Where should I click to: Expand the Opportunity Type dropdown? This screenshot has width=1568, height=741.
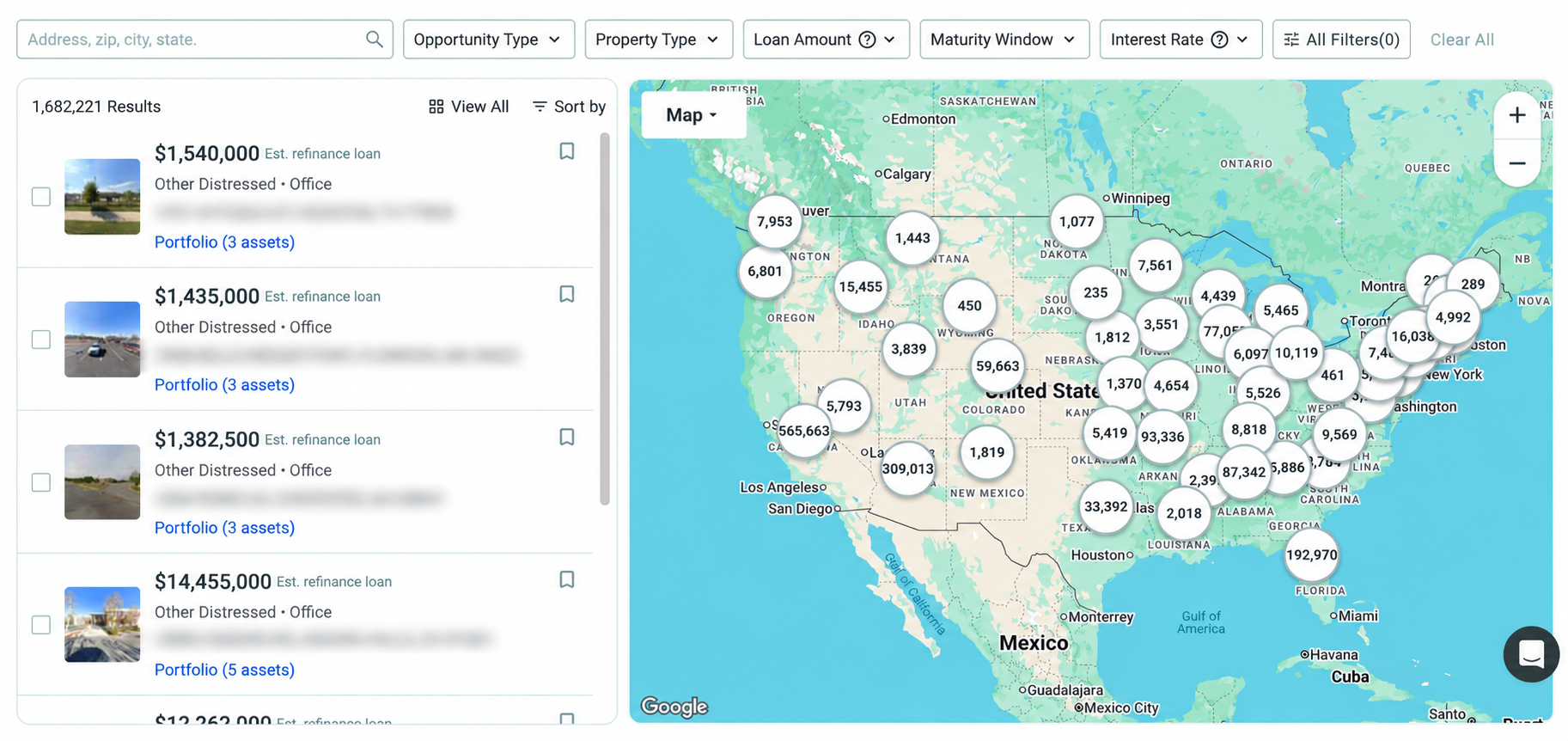489,40
